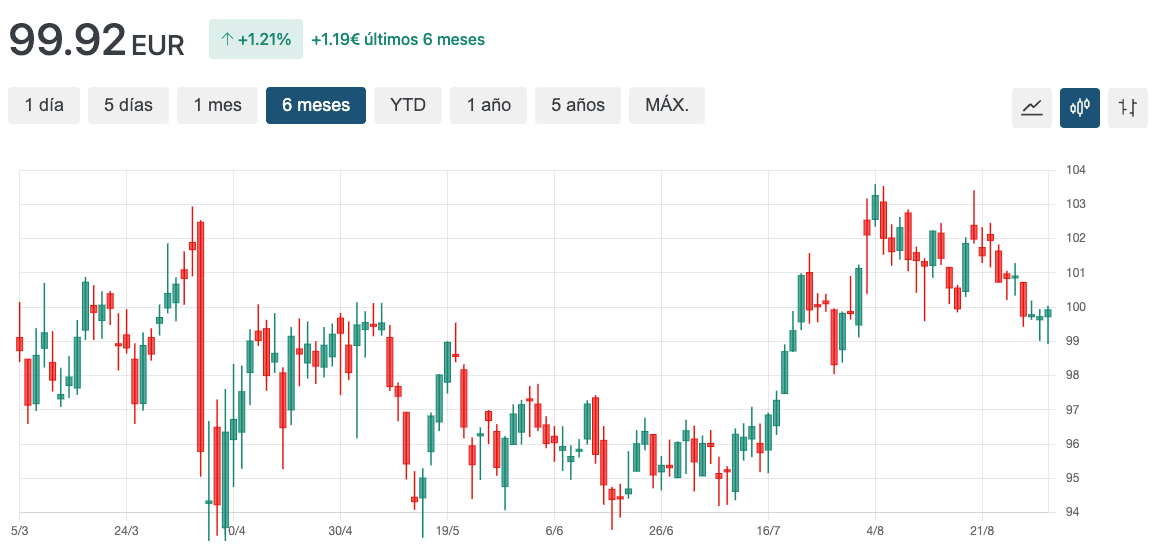Screen dimensions: 1154x549
Task: Select the 6 meses range
Action: 316,105
